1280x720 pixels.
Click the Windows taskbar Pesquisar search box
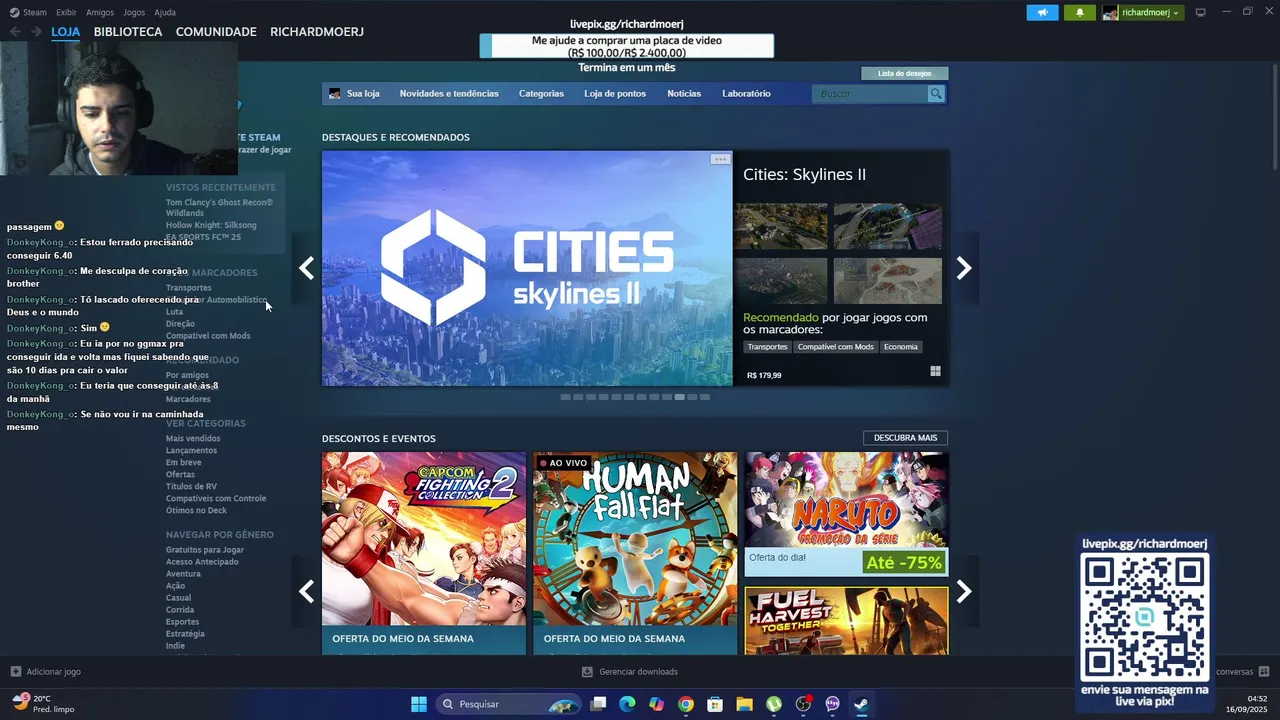coord(507,704)
